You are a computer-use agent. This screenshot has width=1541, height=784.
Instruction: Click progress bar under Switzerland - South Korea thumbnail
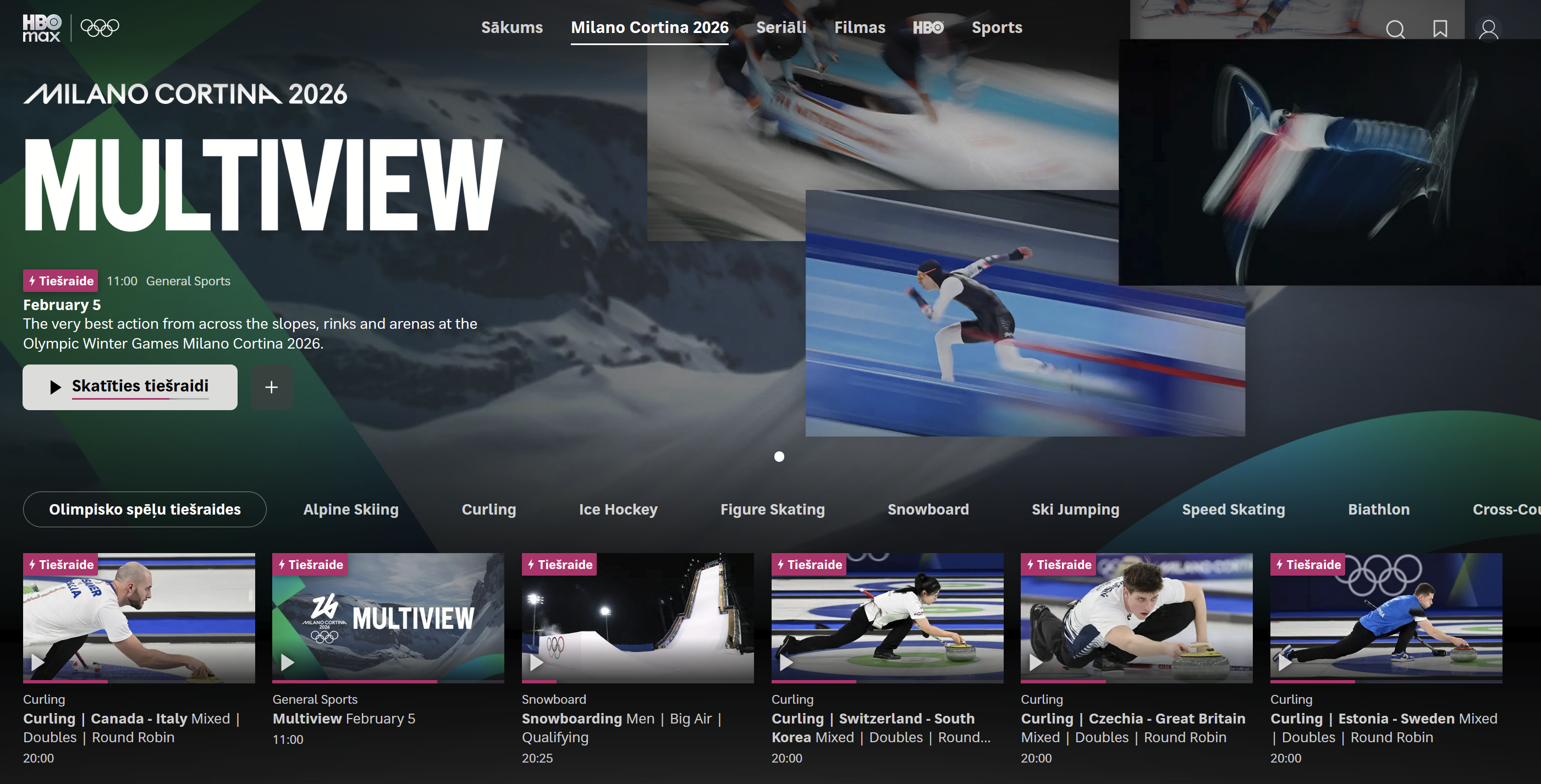pos(887,682)
